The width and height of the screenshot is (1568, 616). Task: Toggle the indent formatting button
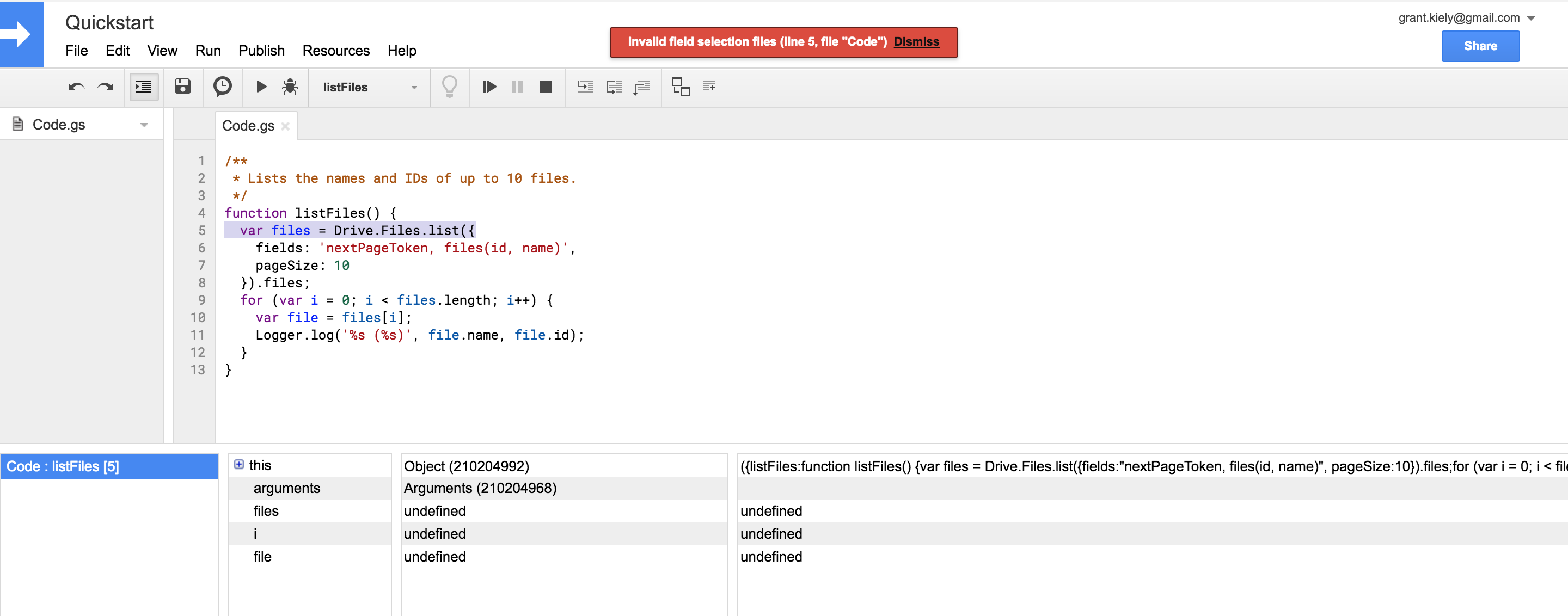point(144,87)
